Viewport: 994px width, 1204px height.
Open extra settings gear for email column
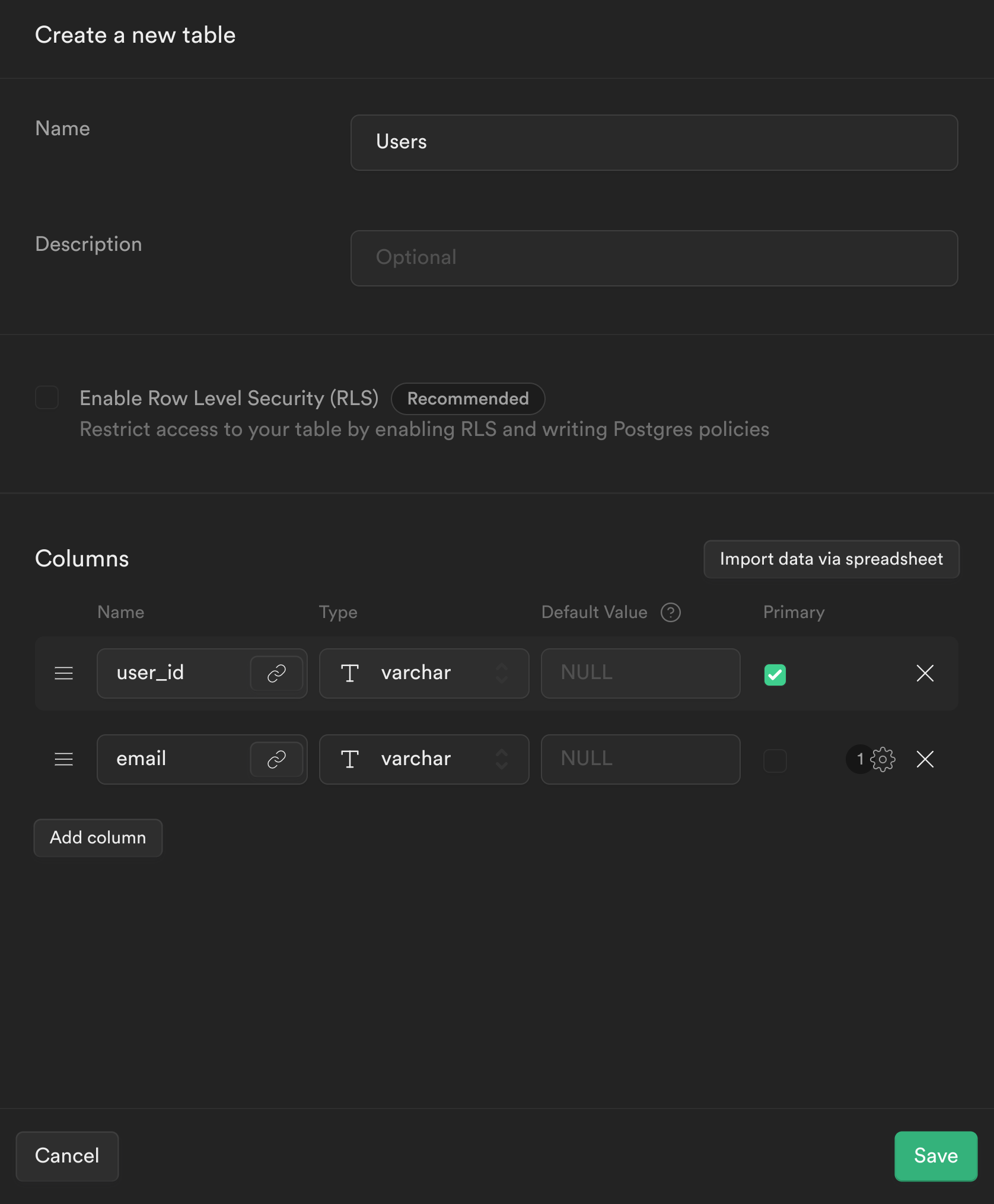883,760
